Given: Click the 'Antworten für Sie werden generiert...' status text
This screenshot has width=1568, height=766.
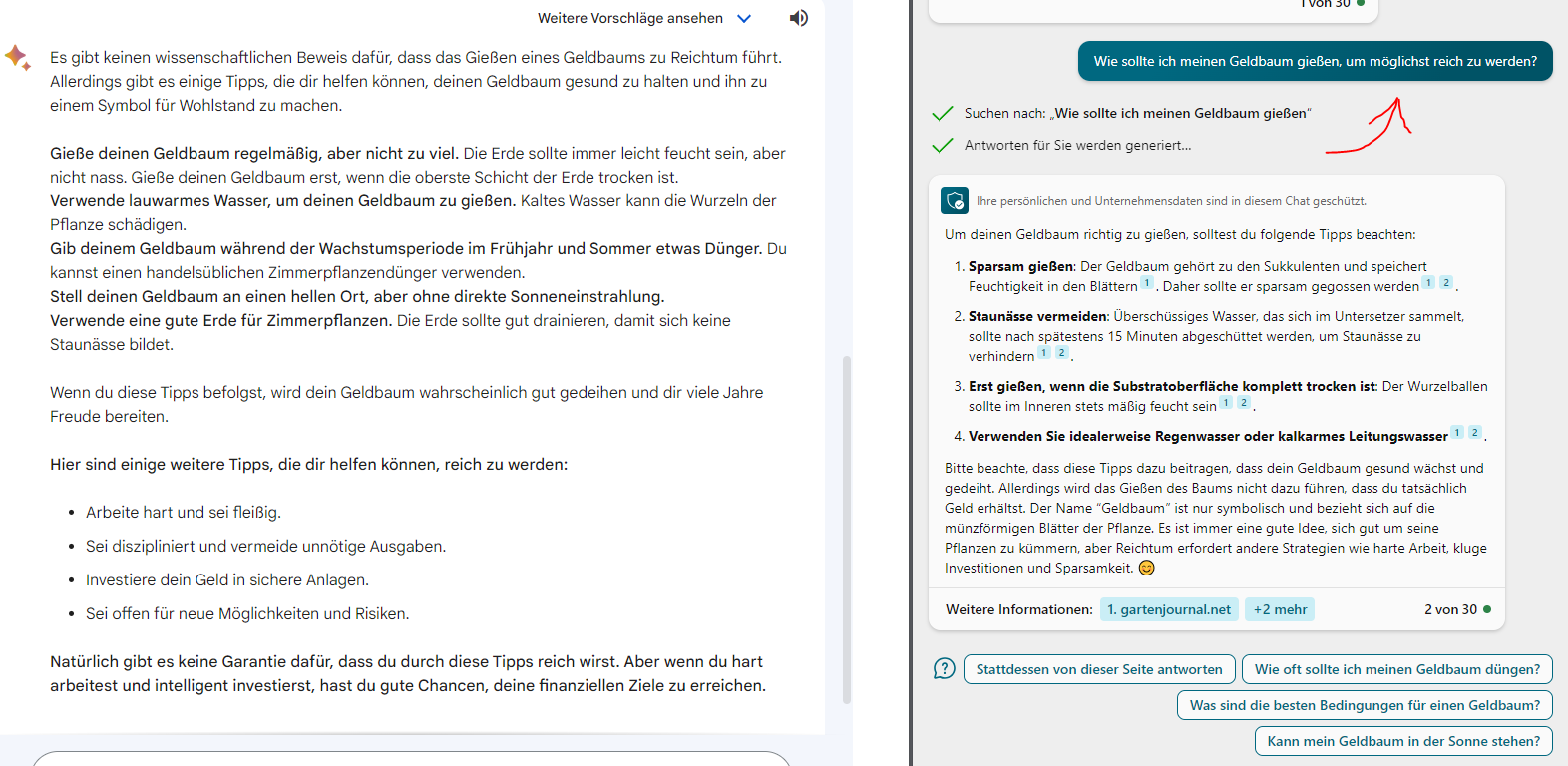Looking at the screenshot, I should [1077, 145].
